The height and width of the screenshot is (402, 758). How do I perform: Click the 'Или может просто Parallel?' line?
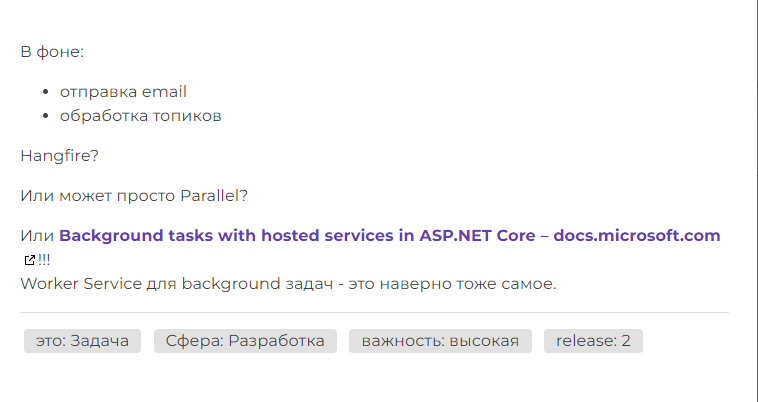(x=134, y=195)
